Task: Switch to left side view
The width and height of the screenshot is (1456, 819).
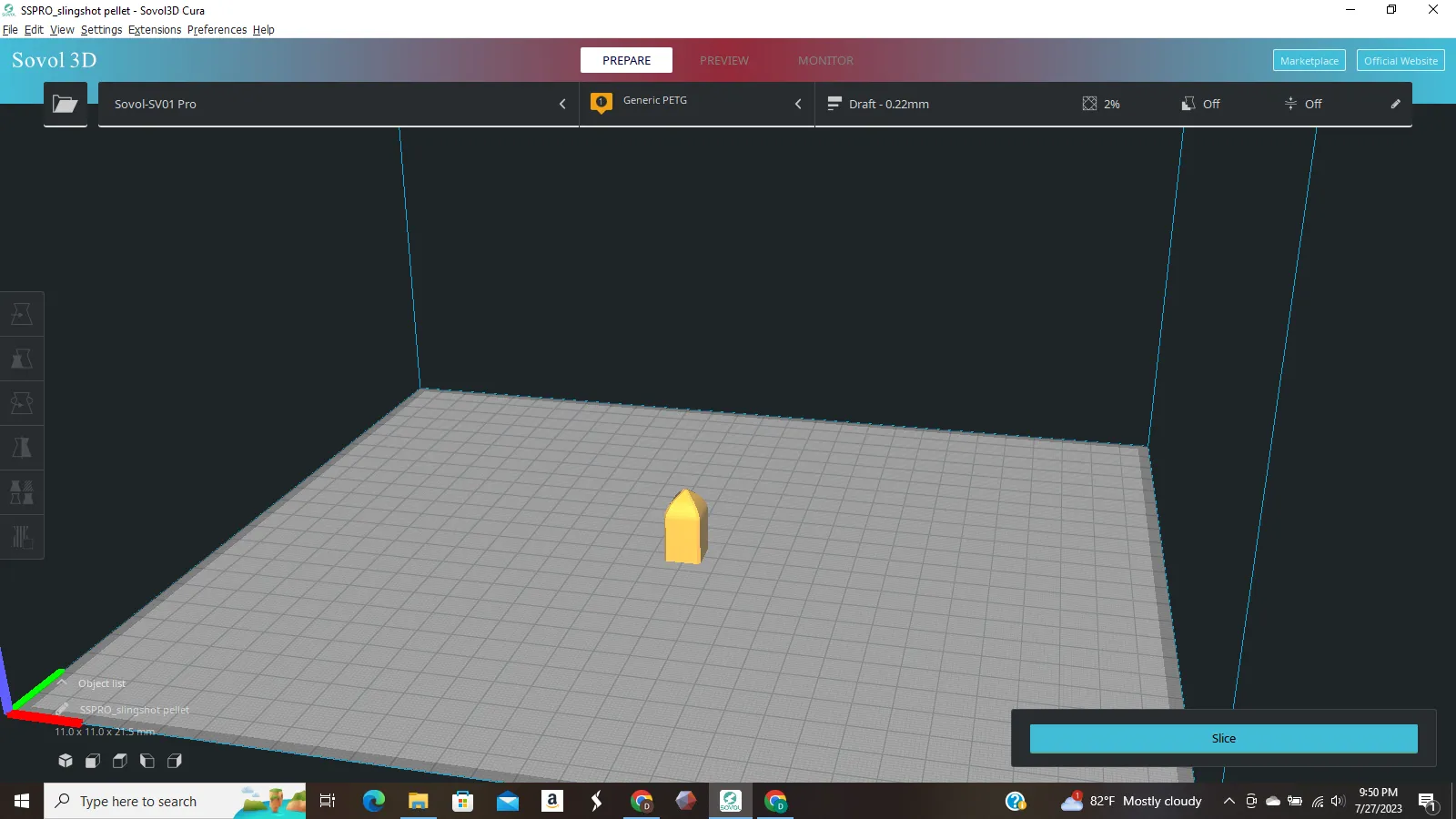Action: 147,761
